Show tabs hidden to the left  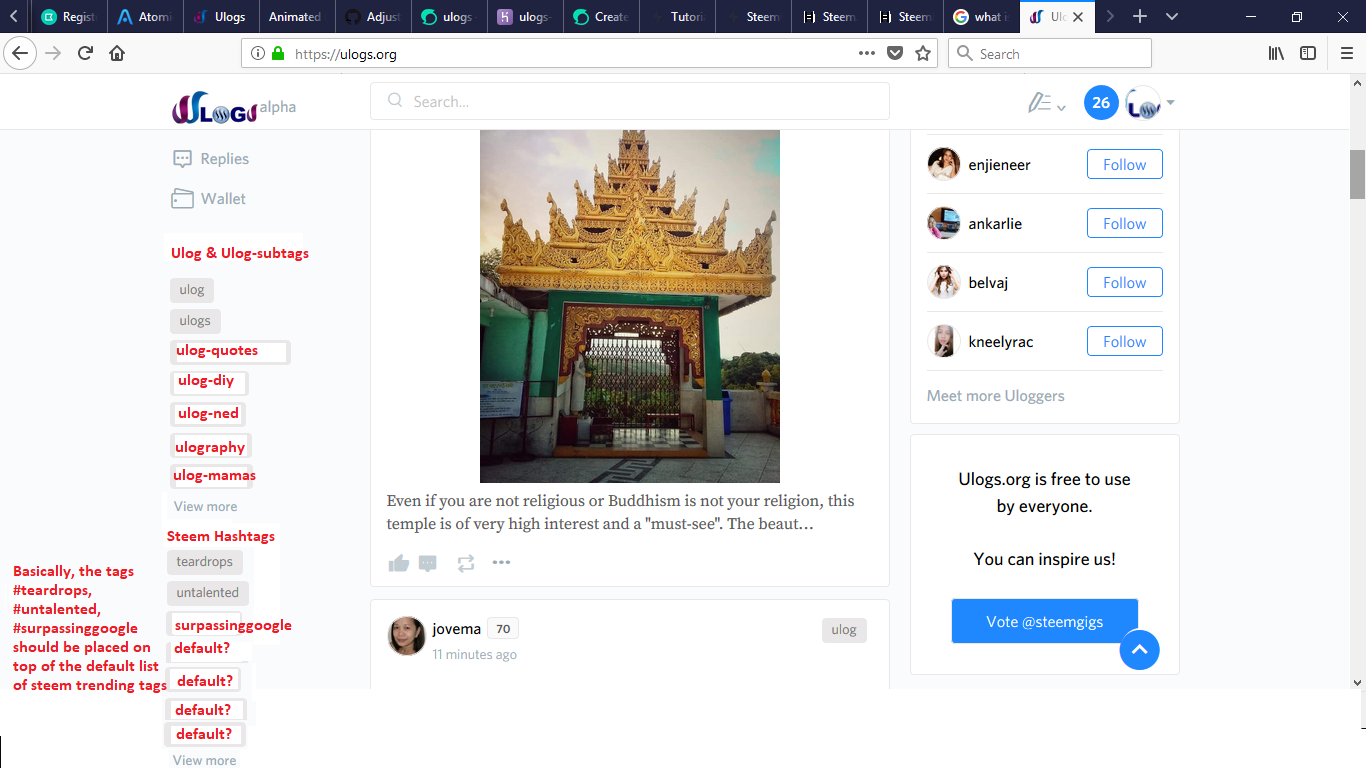click(13, 16)
